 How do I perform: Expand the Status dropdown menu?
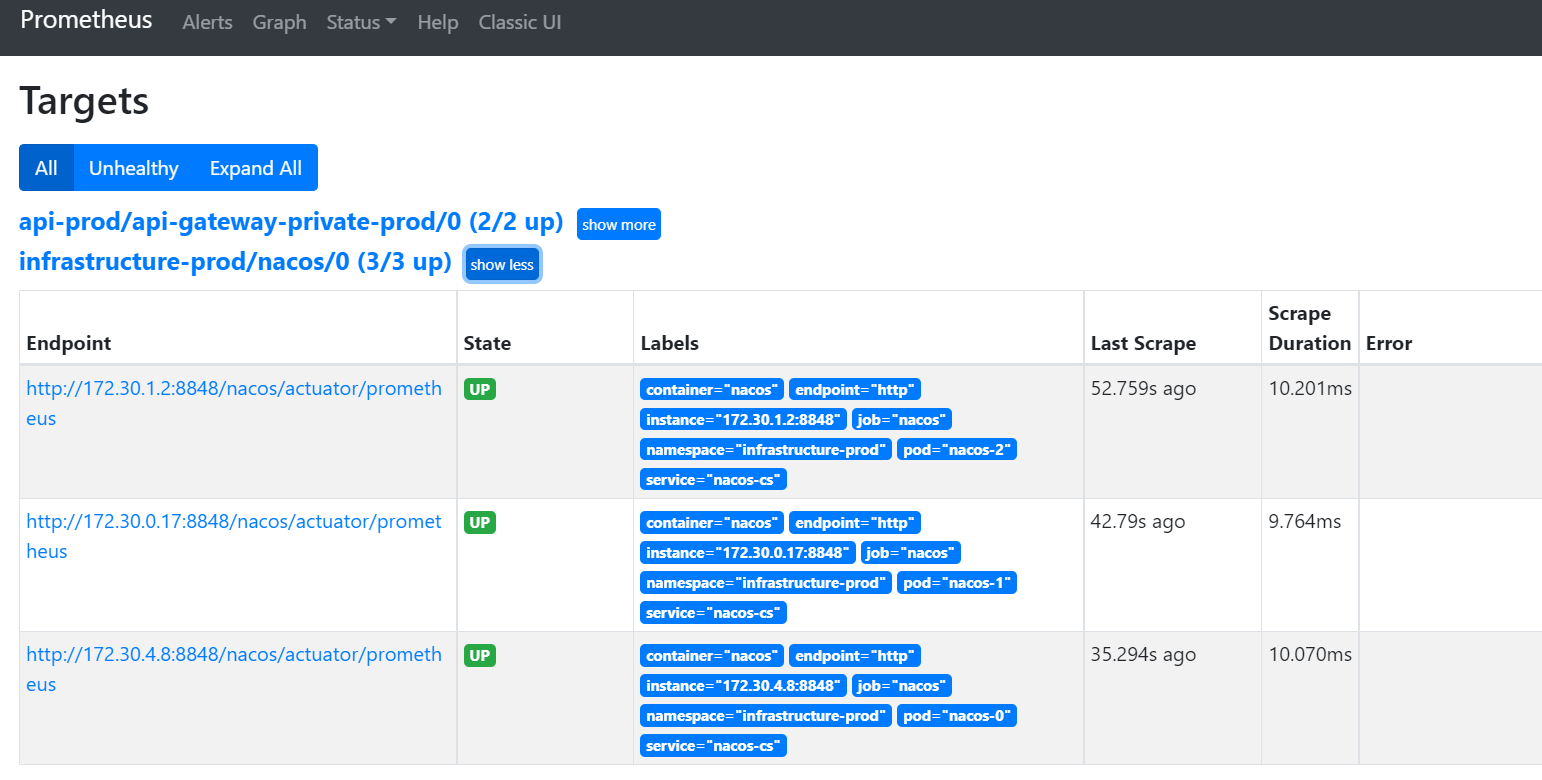point(361,22)
